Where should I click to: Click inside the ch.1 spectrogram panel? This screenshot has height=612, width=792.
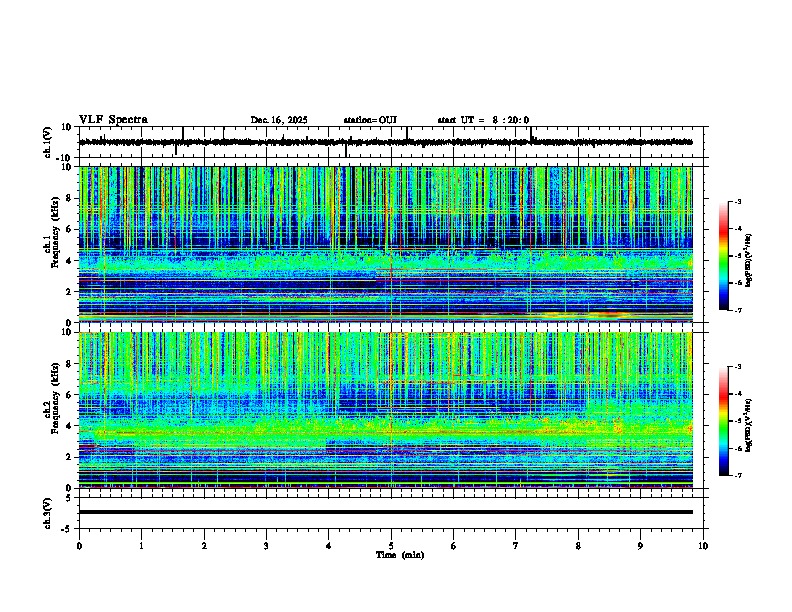(x=386, y=244)
